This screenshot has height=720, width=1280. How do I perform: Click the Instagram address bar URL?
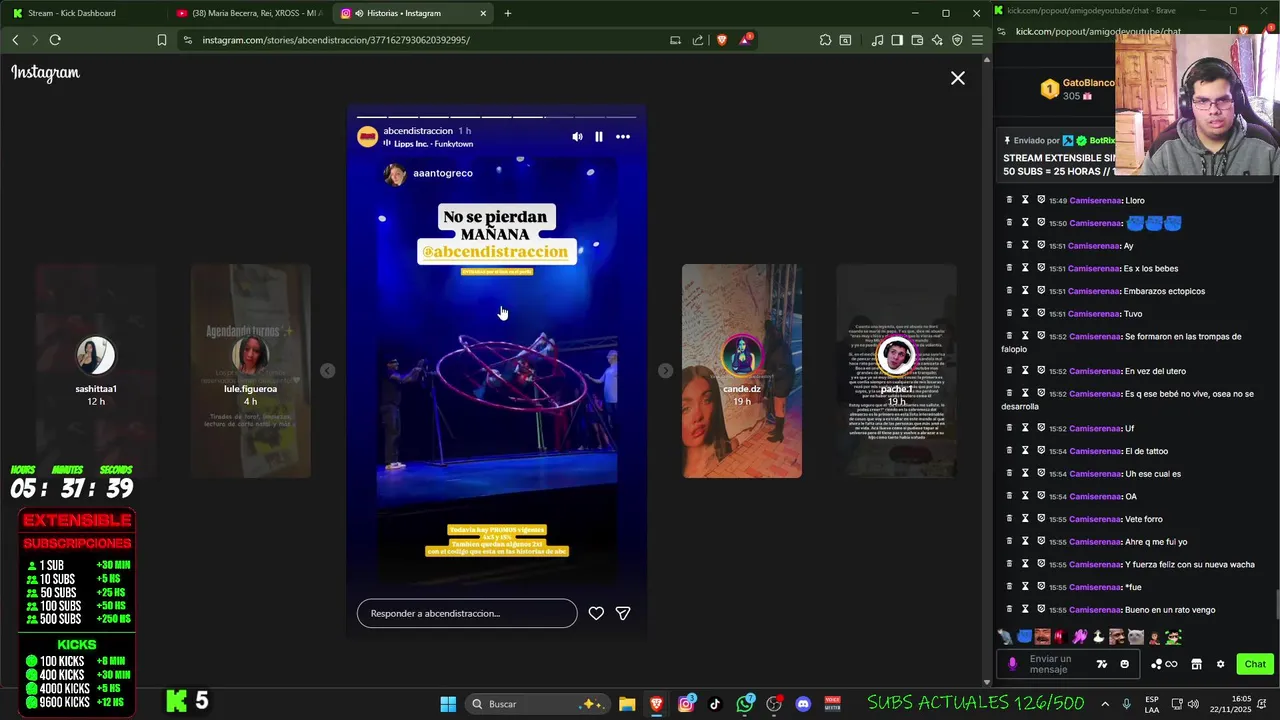[x=336, y=40]
